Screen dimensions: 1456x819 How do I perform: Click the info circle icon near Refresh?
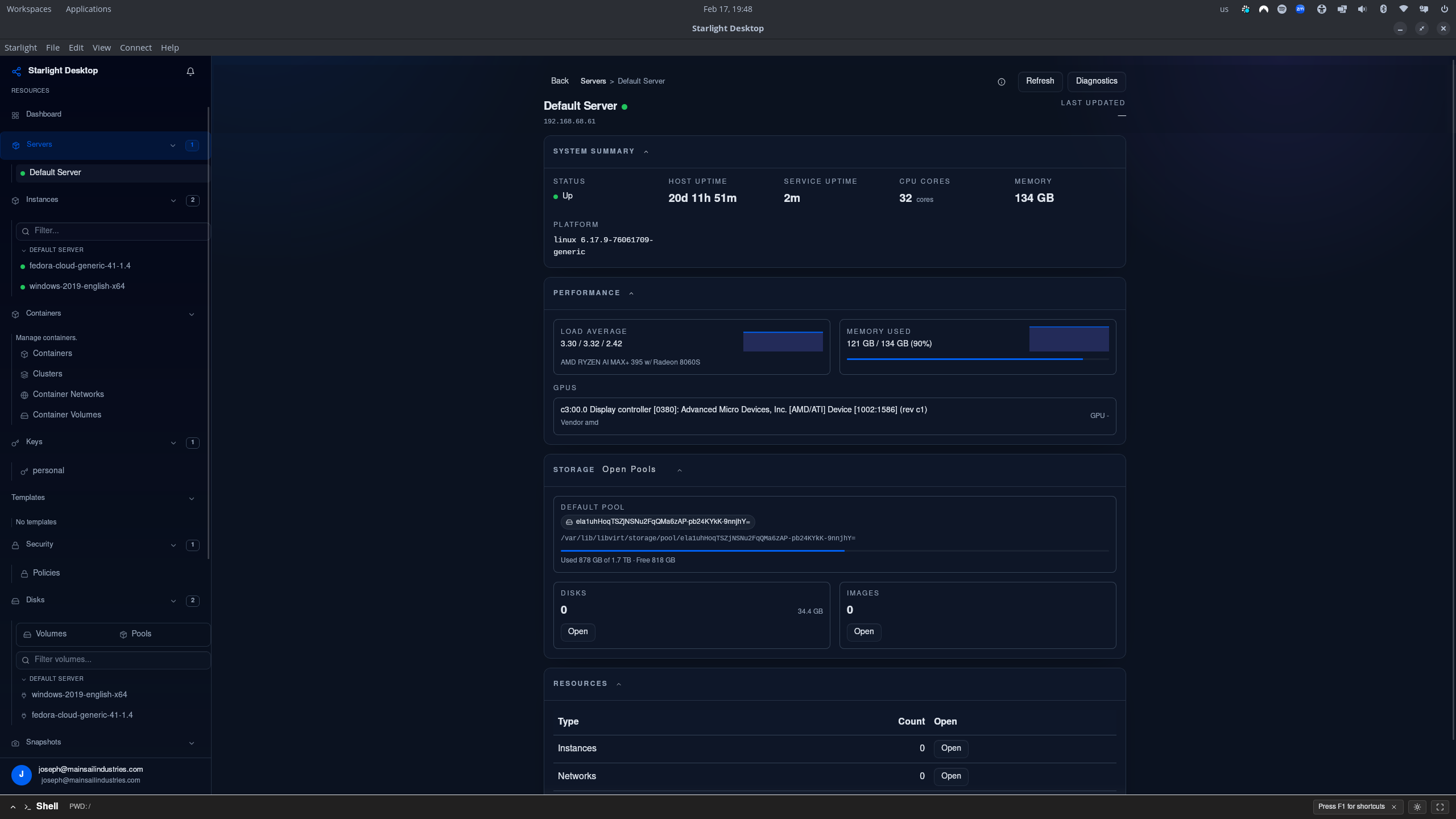[1002, 82]
